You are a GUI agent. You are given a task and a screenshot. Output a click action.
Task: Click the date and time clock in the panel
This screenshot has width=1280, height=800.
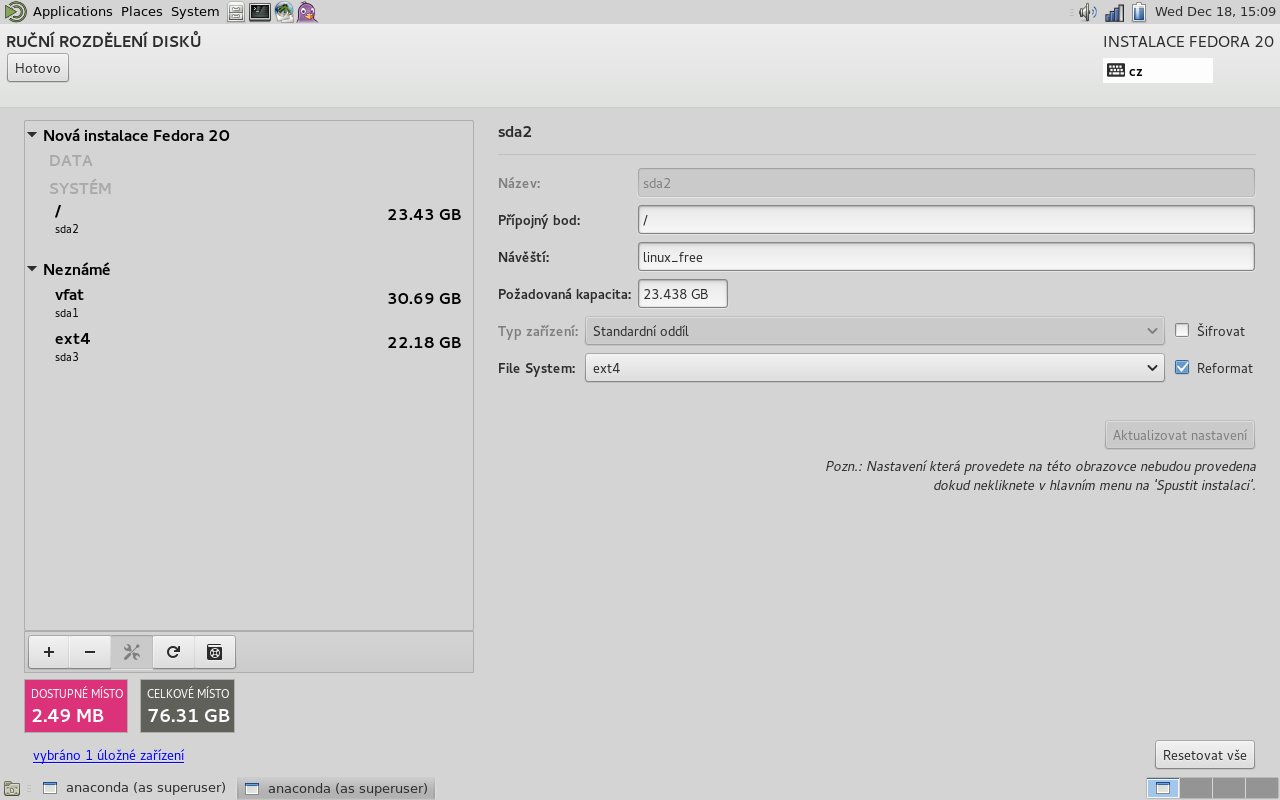click(1214, 12)
